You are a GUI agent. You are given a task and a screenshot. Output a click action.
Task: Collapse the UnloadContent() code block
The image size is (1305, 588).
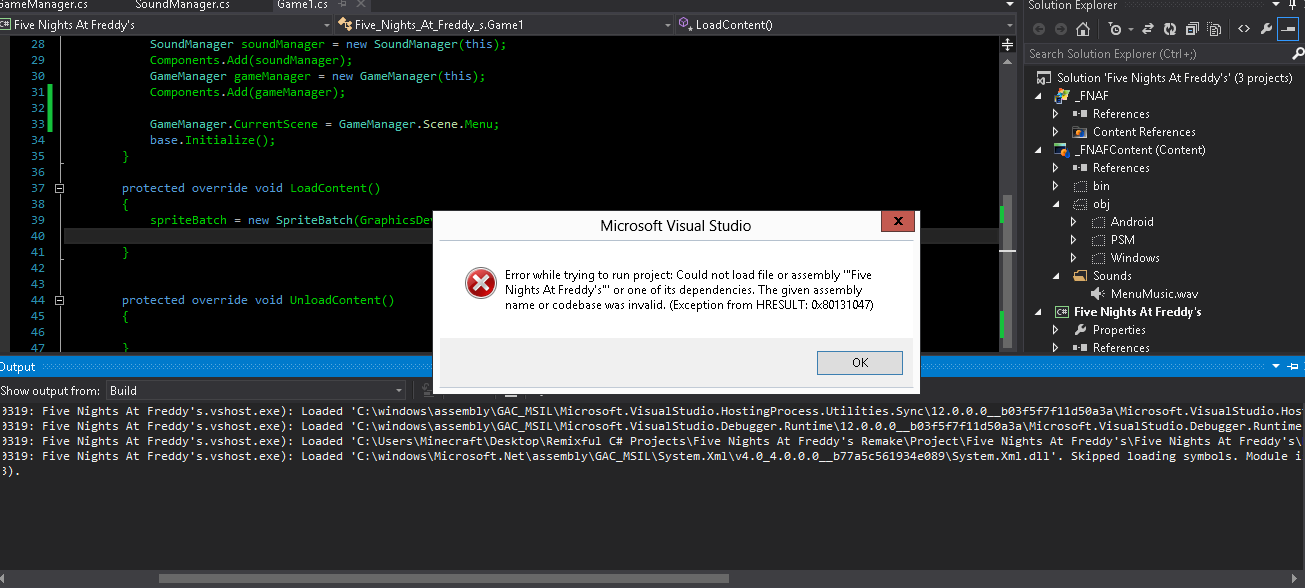tap(59, 300)
